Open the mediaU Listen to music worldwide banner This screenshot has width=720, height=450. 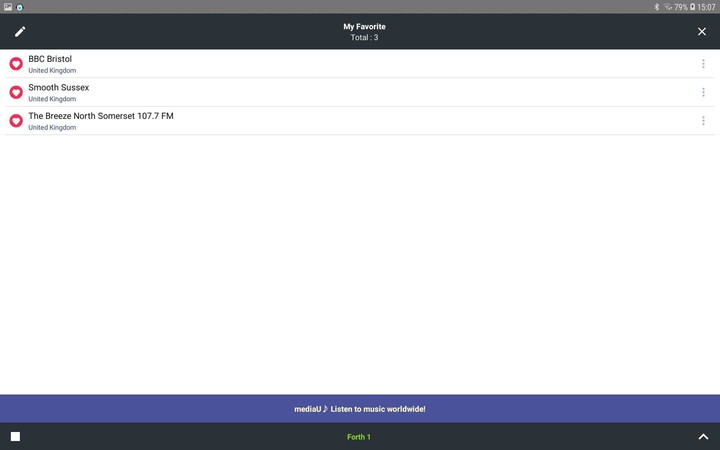[x=360, y=409]
